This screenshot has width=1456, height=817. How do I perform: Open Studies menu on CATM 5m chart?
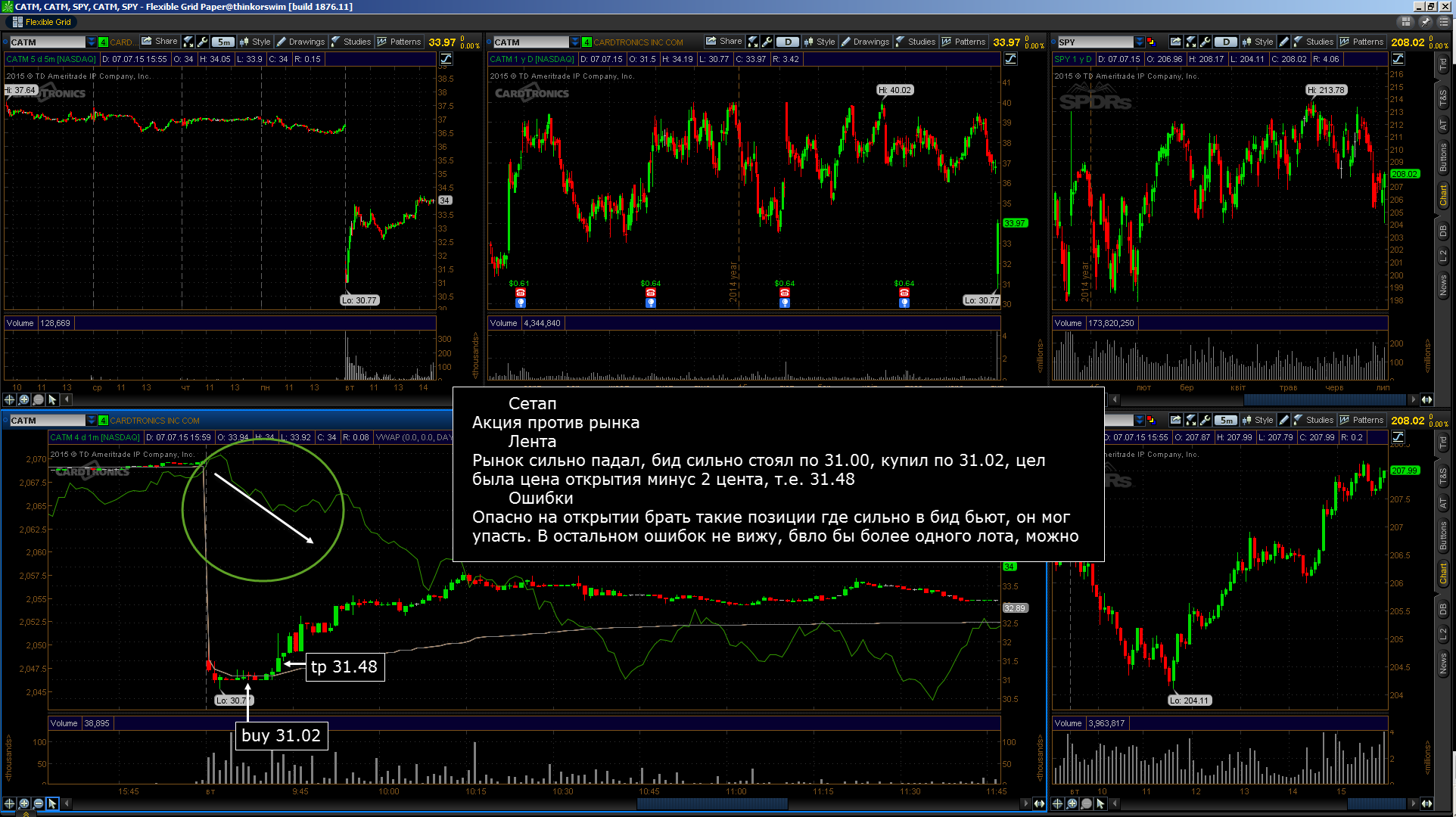coord(351,42)
